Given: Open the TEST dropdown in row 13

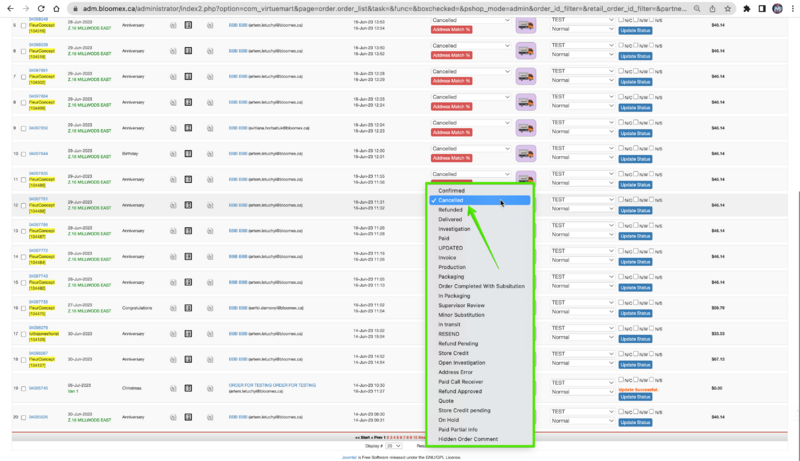Looking at the screenshot, I should pos(582,225).
